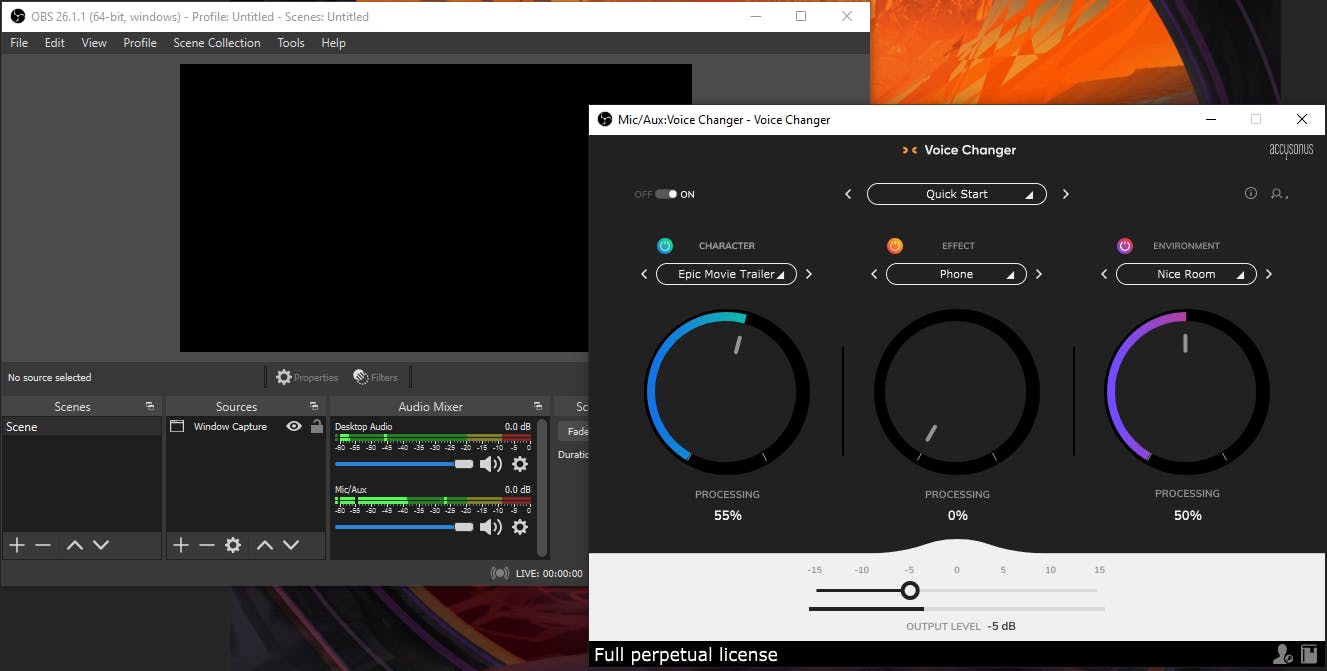Viewport: 1327px width, 671px height.
Task: Select Scene in the Scenes list
Action: point(81,427)
